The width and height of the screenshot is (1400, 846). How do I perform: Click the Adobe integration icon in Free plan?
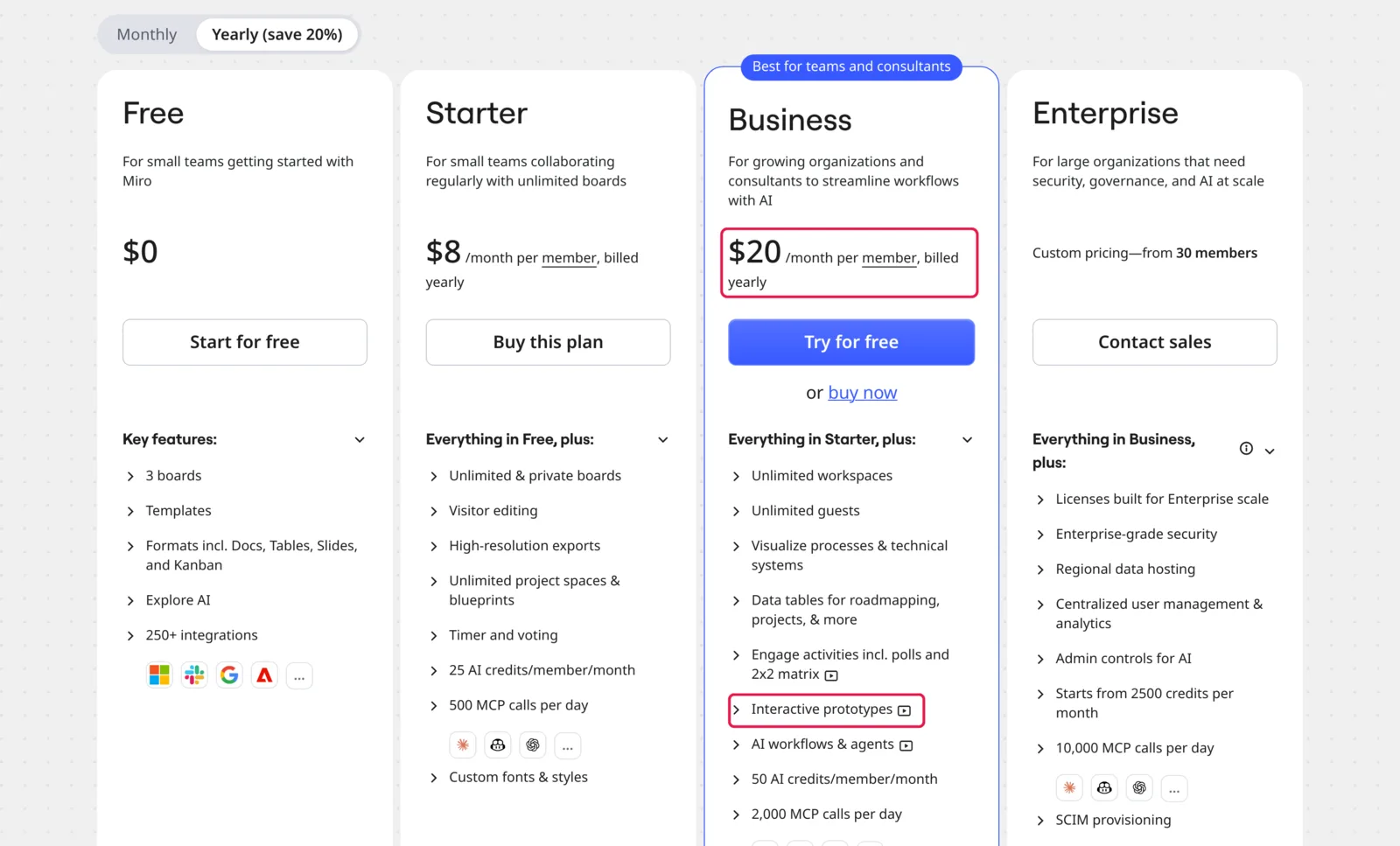tap(264, 675)
